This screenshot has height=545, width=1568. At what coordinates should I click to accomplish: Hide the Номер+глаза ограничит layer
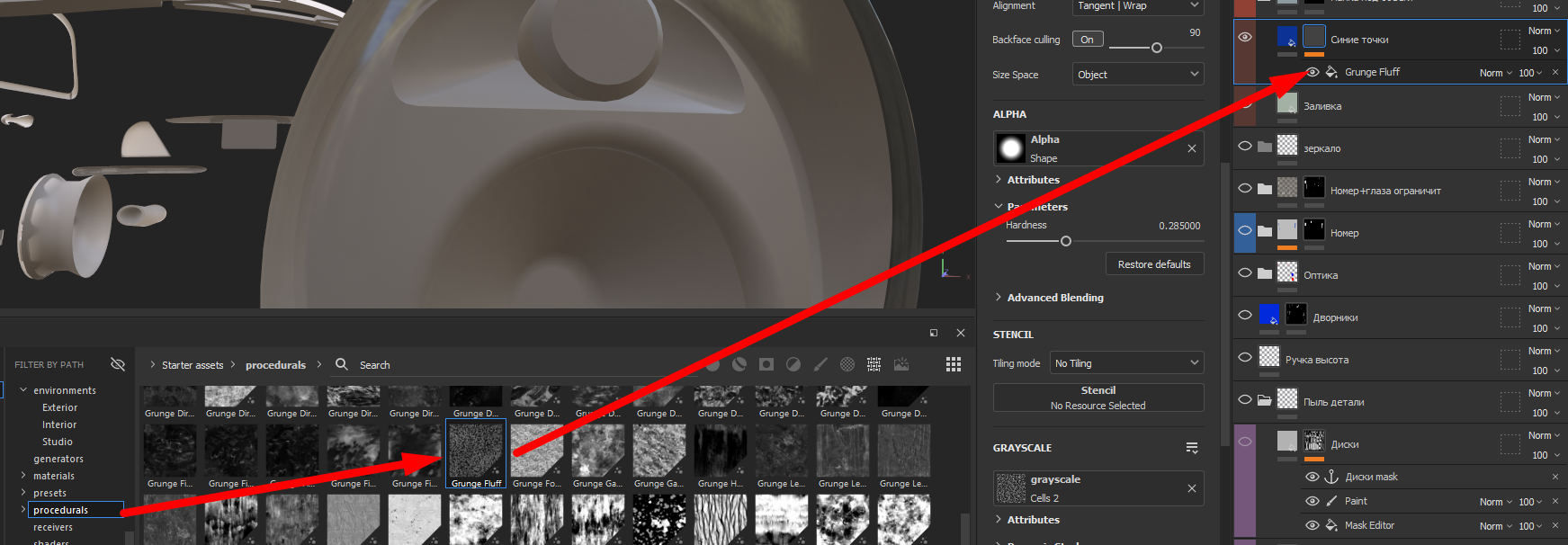pyautogui.click(x=1245, y=188)
